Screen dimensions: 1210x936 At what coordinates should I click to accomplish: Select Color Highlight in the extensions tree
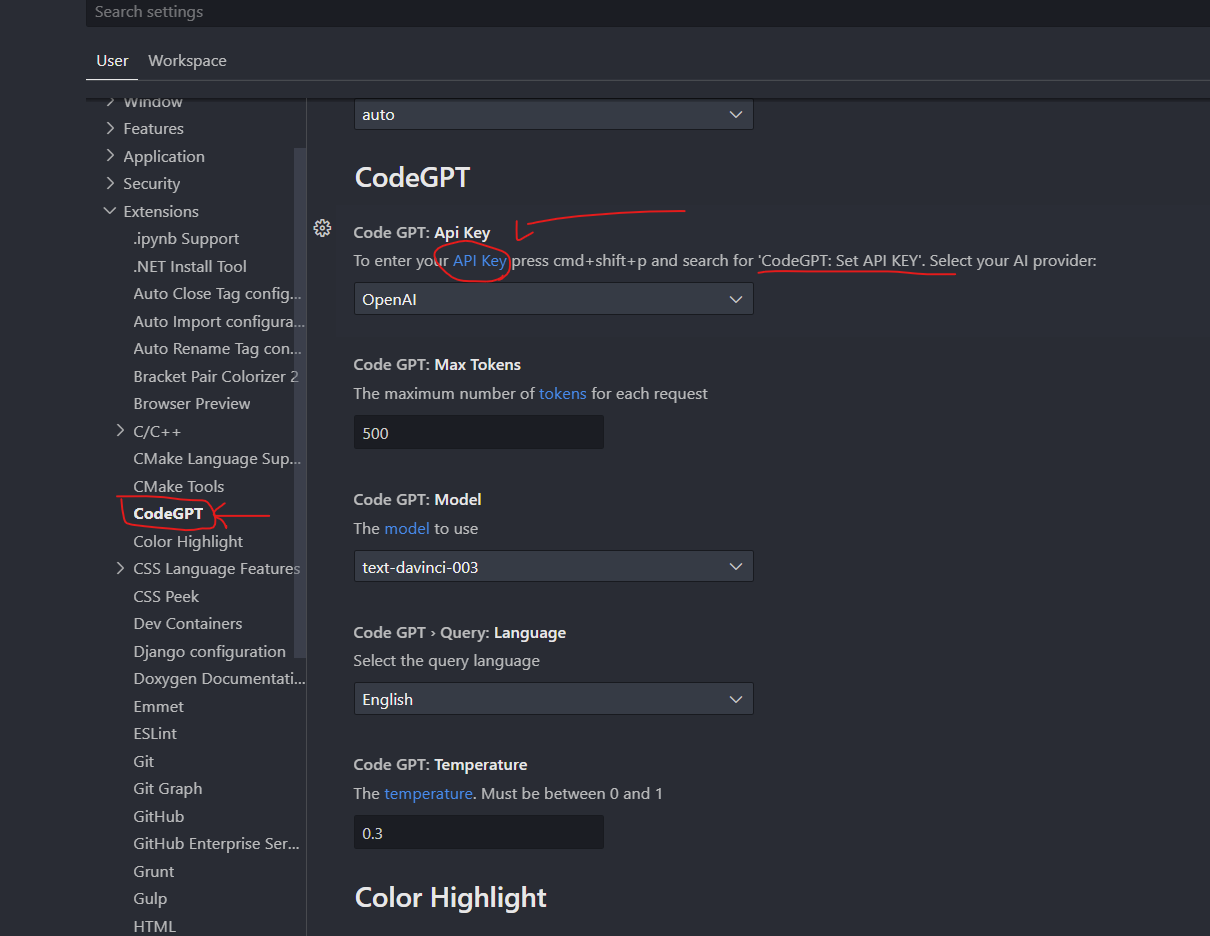[188, 541]
